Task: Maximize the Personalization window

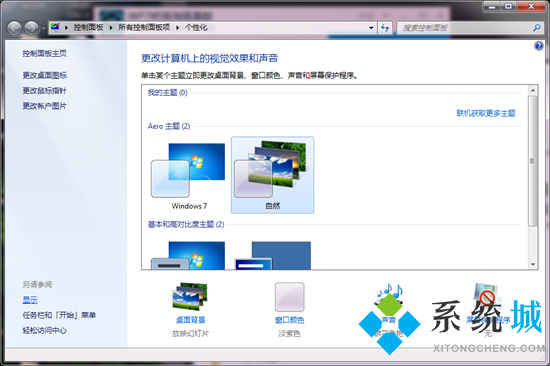Action: pyautogui.click(x=508, y=7)
